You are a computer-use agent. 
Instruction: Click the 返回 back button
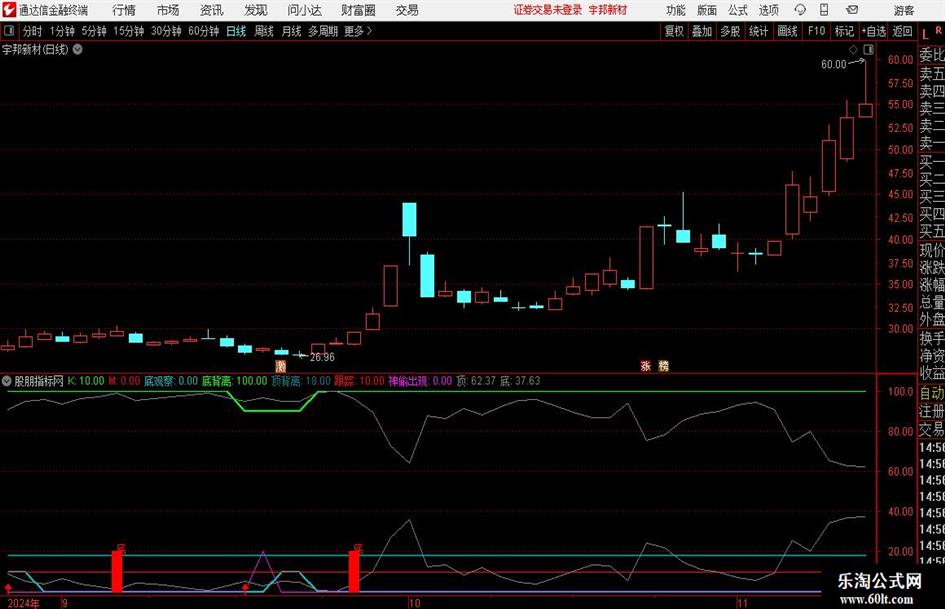[902, 31]
